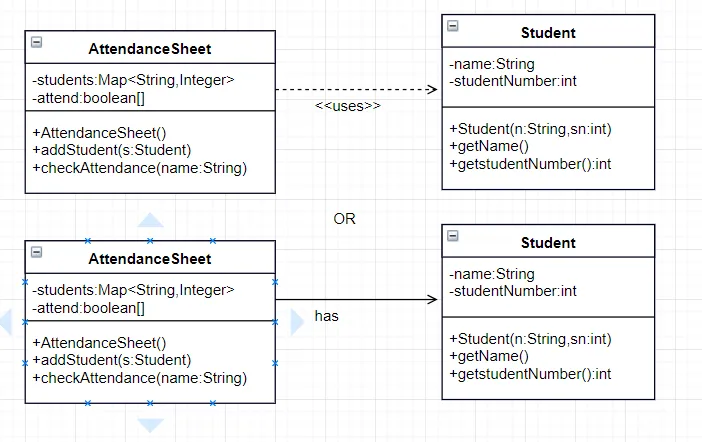The height and width of the screenshot is (442, 702).
Task: Click top-center connection point of lower AttendanceSheet
Action: (150, 241)
